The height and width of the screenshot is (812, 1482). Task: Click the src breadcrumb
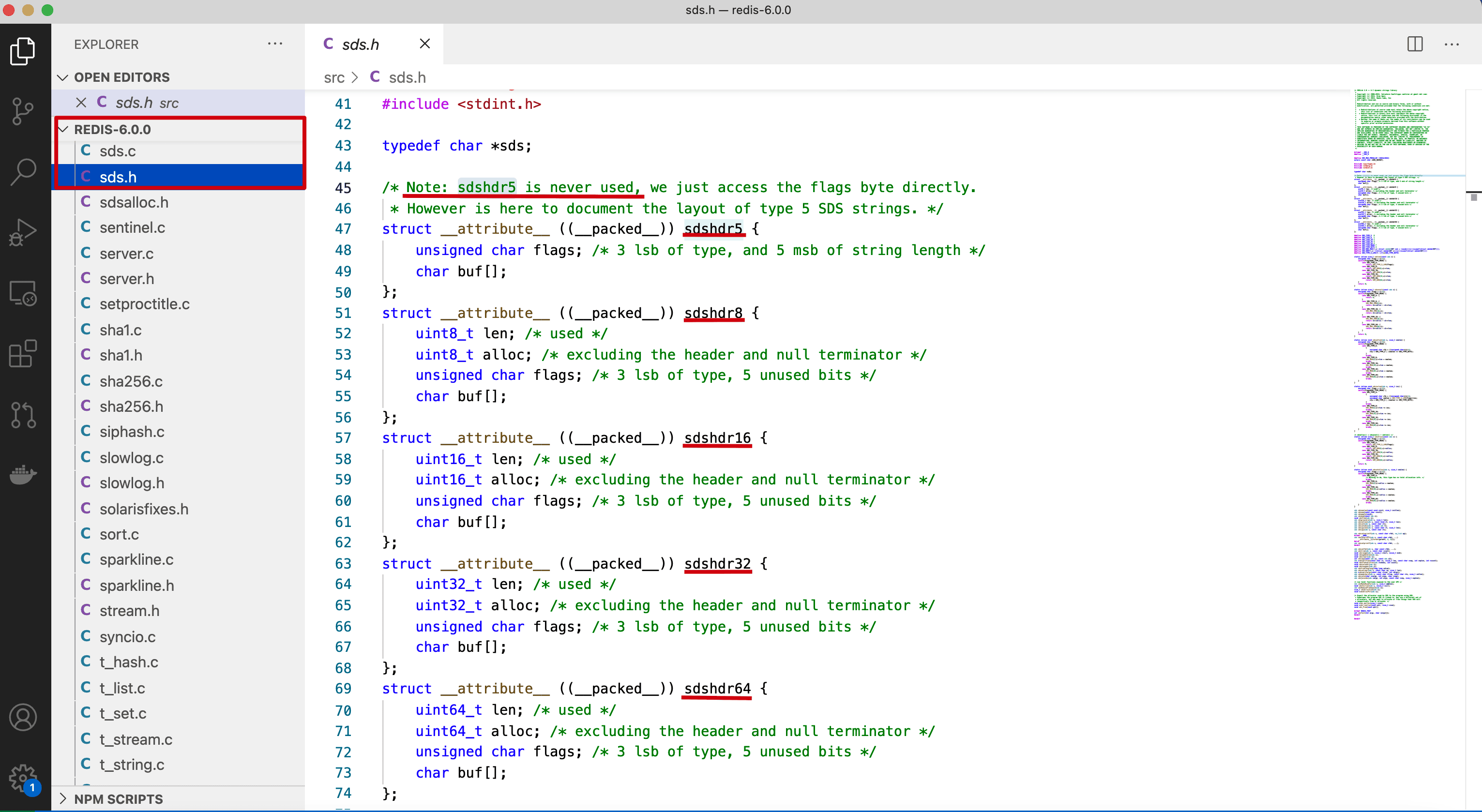coord(333,77)
